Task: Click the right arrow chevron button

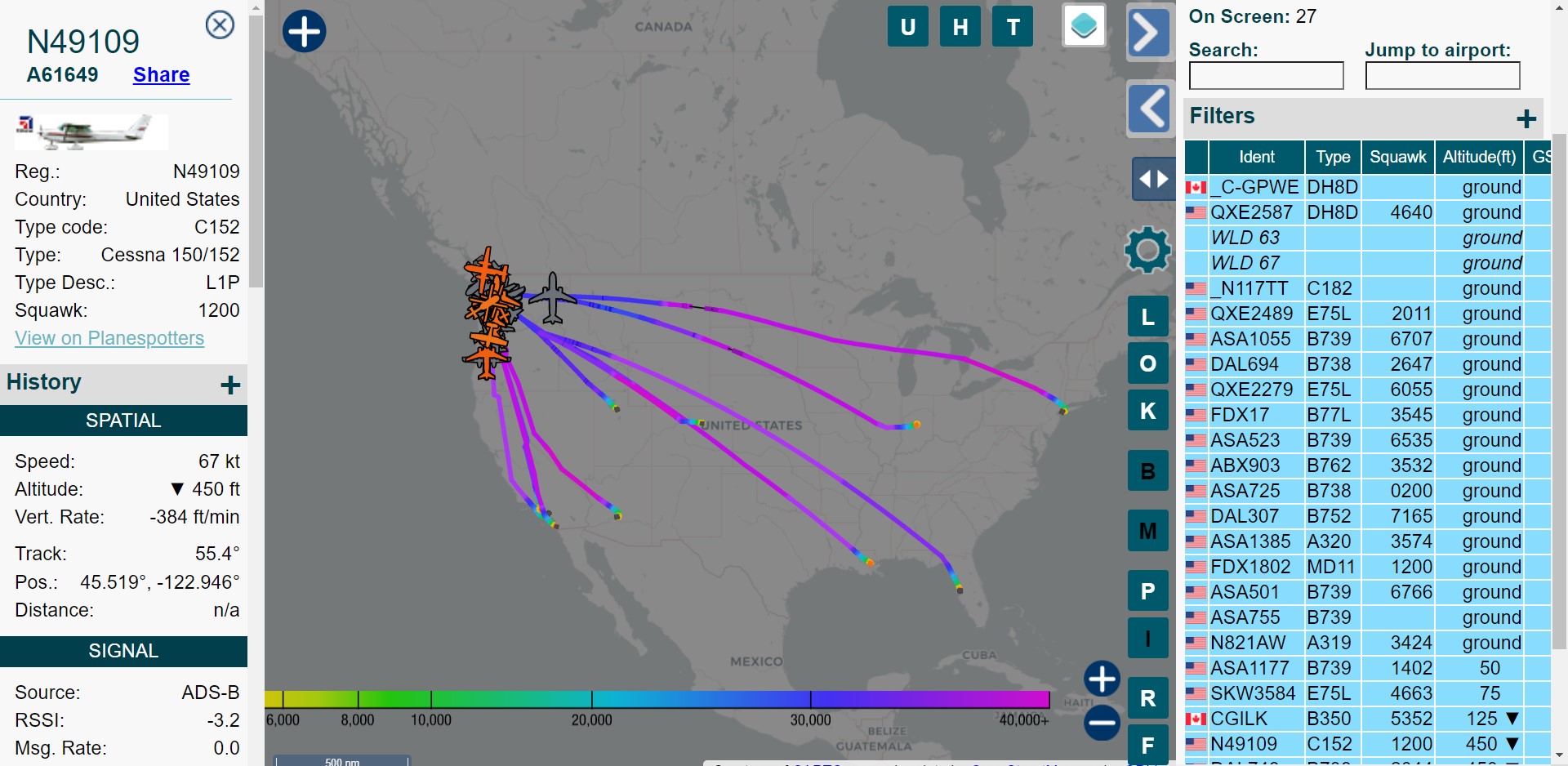Action: [x=1149, y=33]
